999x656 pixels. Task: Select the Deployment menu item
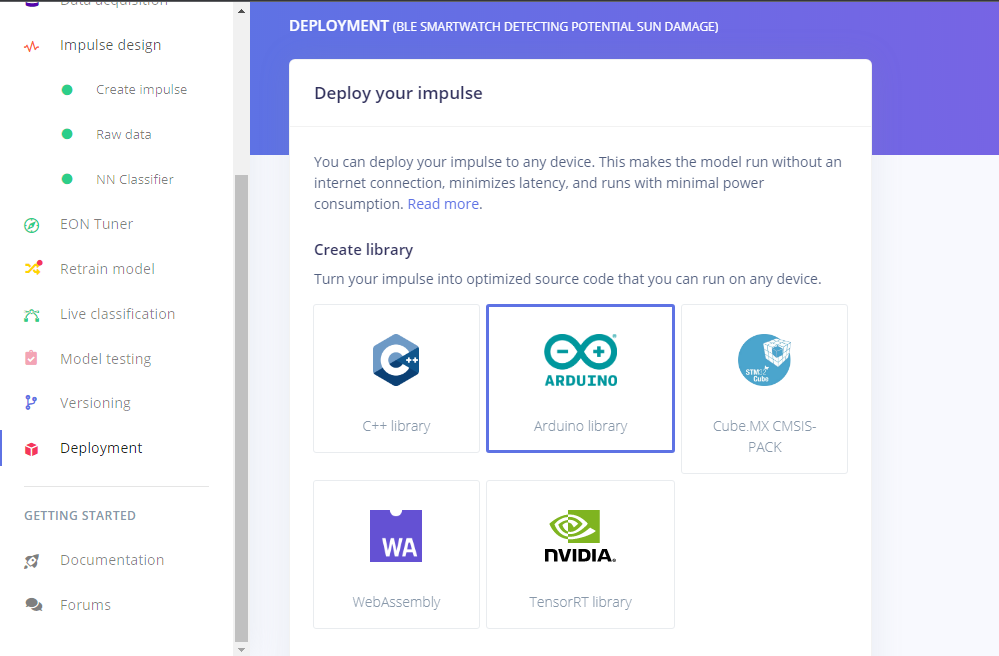pos(101,448)
